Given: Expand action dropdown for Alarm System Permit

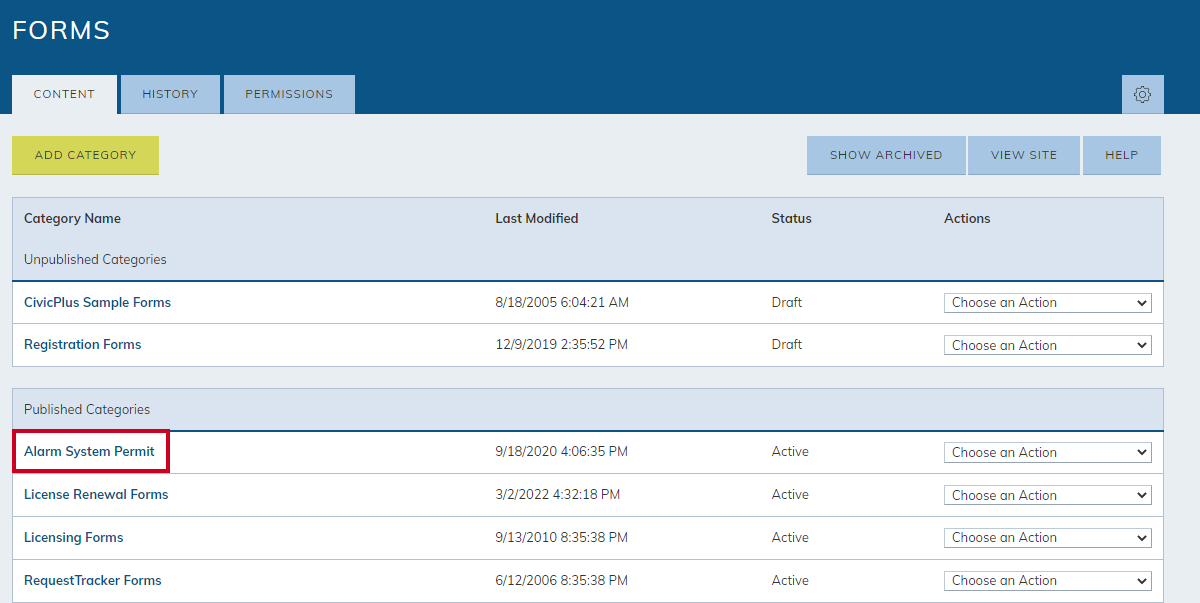Looking at the screenshot, I should (x=1048, y=452).
